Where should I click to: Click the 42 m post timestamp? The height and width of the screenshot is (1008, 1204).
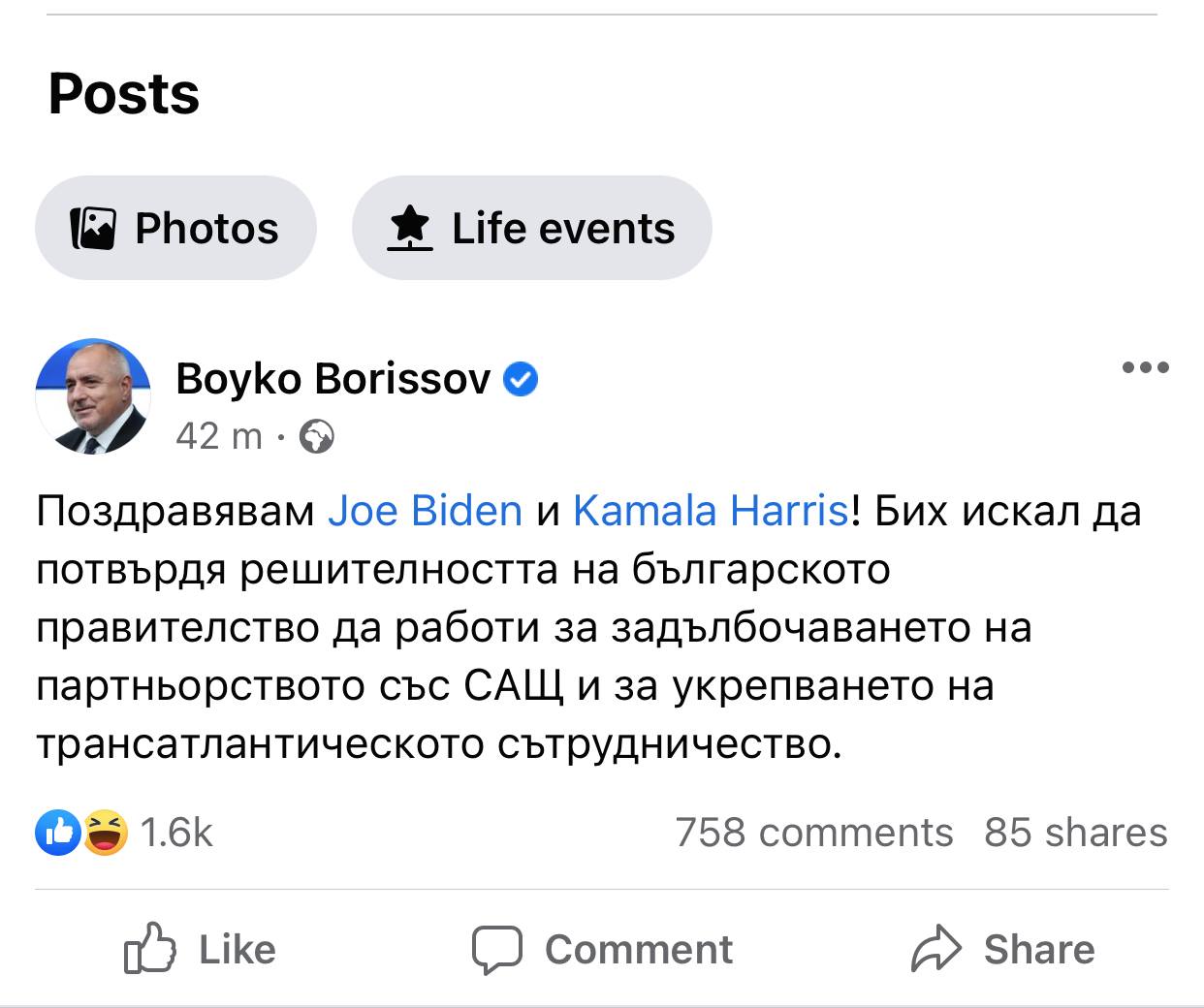click(219, 436)
